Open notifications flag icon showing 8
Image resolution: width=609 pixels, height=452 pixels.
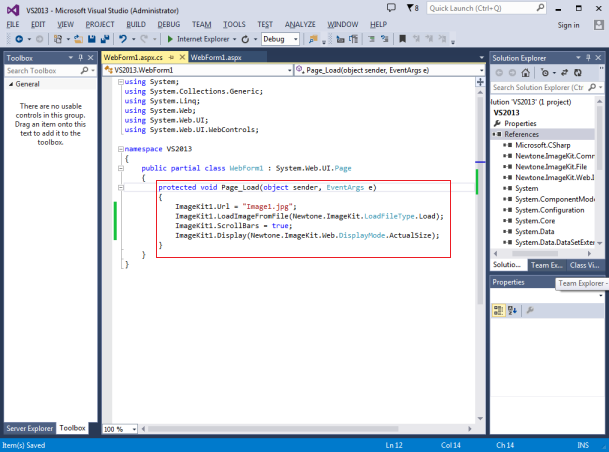(412, 8)
